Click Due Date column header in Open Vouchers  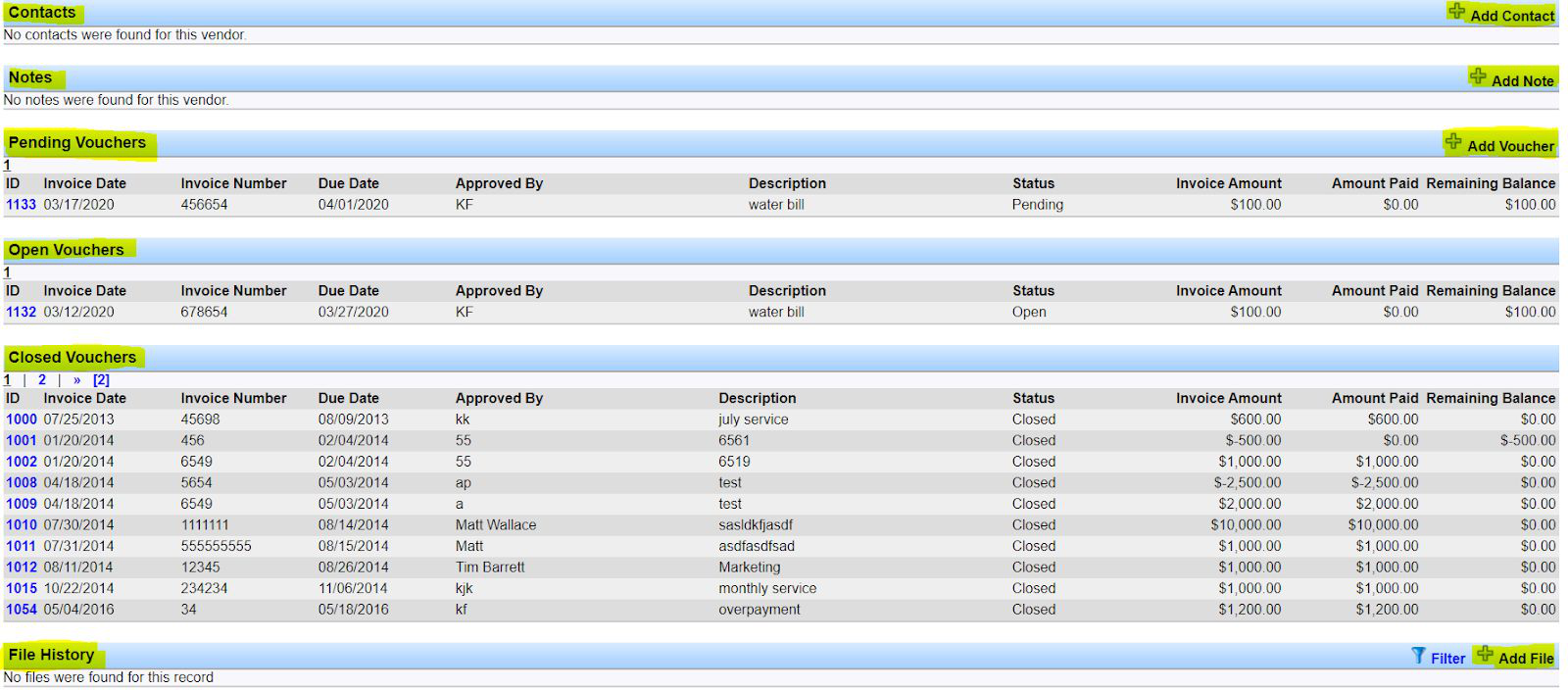348,291
